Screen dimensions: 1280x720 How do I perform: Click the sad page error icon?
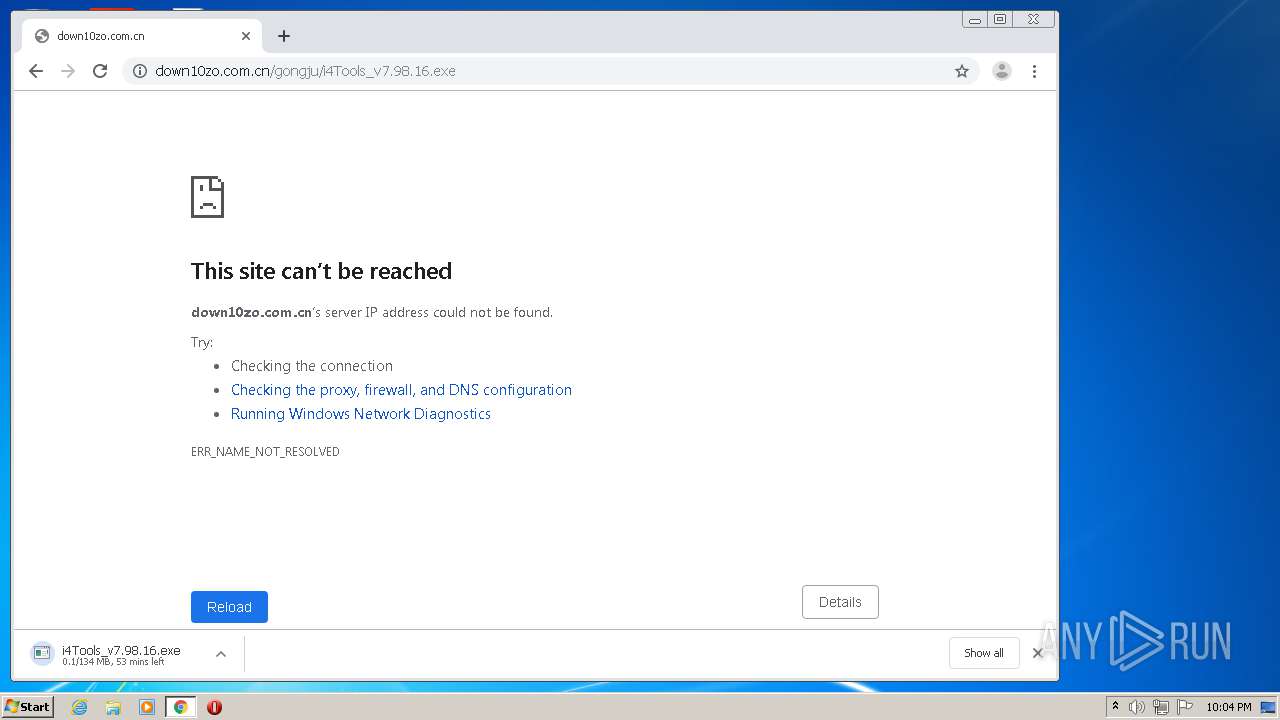point(207,197)
